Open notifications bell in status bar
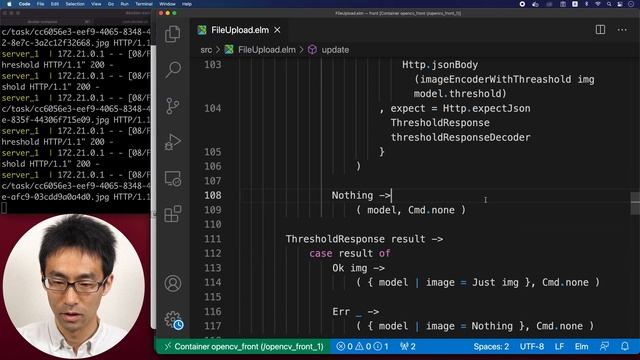This screenshot has height=360, width=640. [624, 347]
